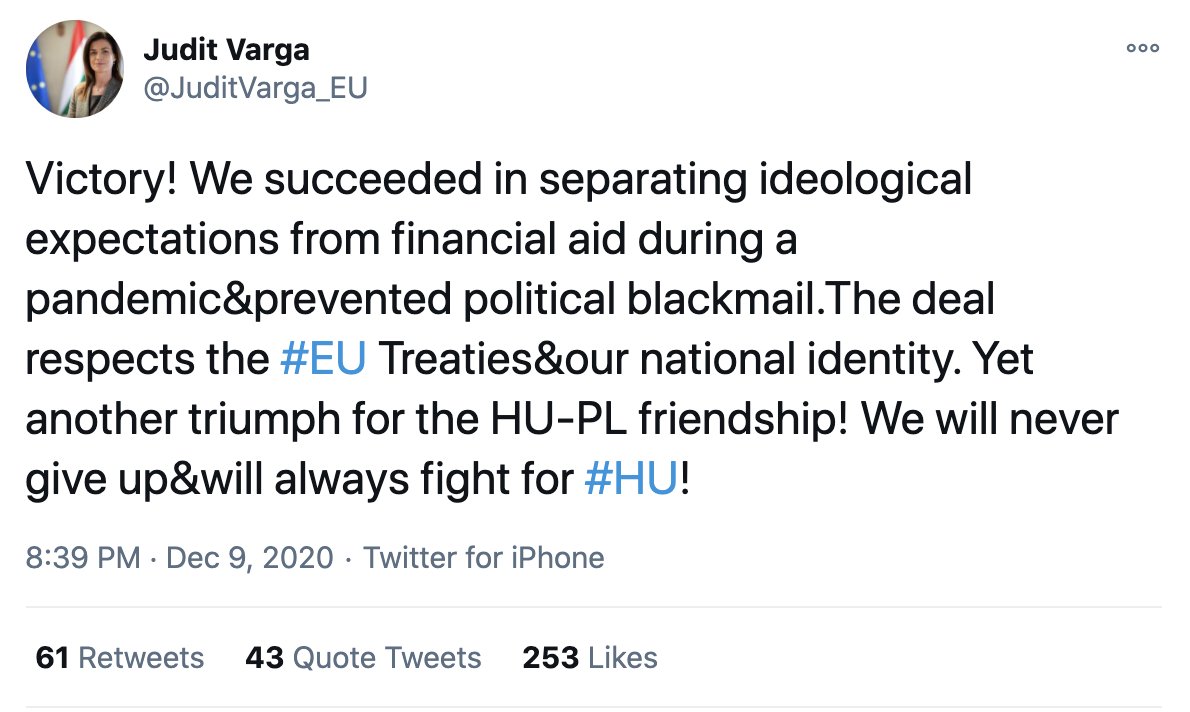Screen dimensions: 1190x712
Task: Open the Judit Varga display name link
Action: coord(225,48)
